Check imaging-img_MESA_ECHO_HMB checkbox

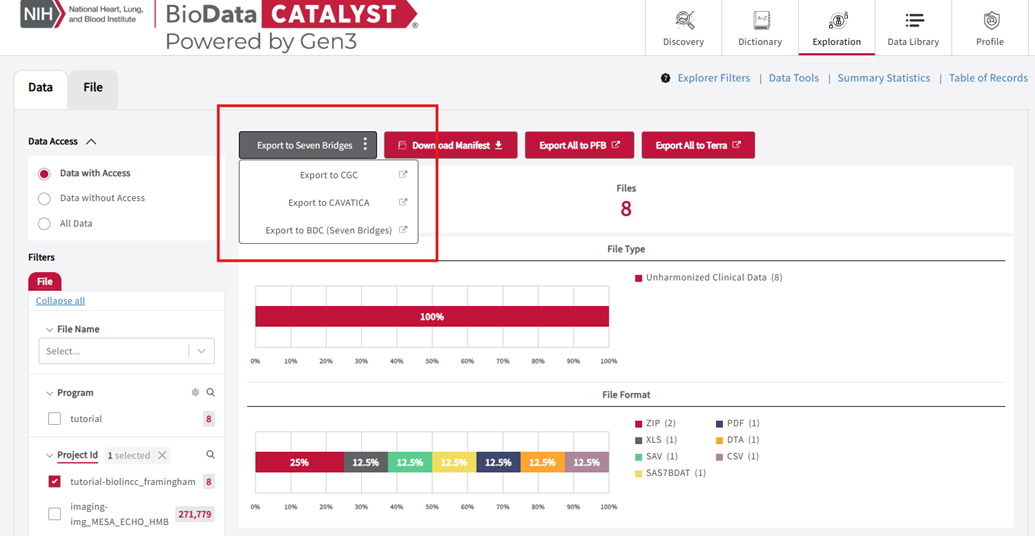pos(55,514)
